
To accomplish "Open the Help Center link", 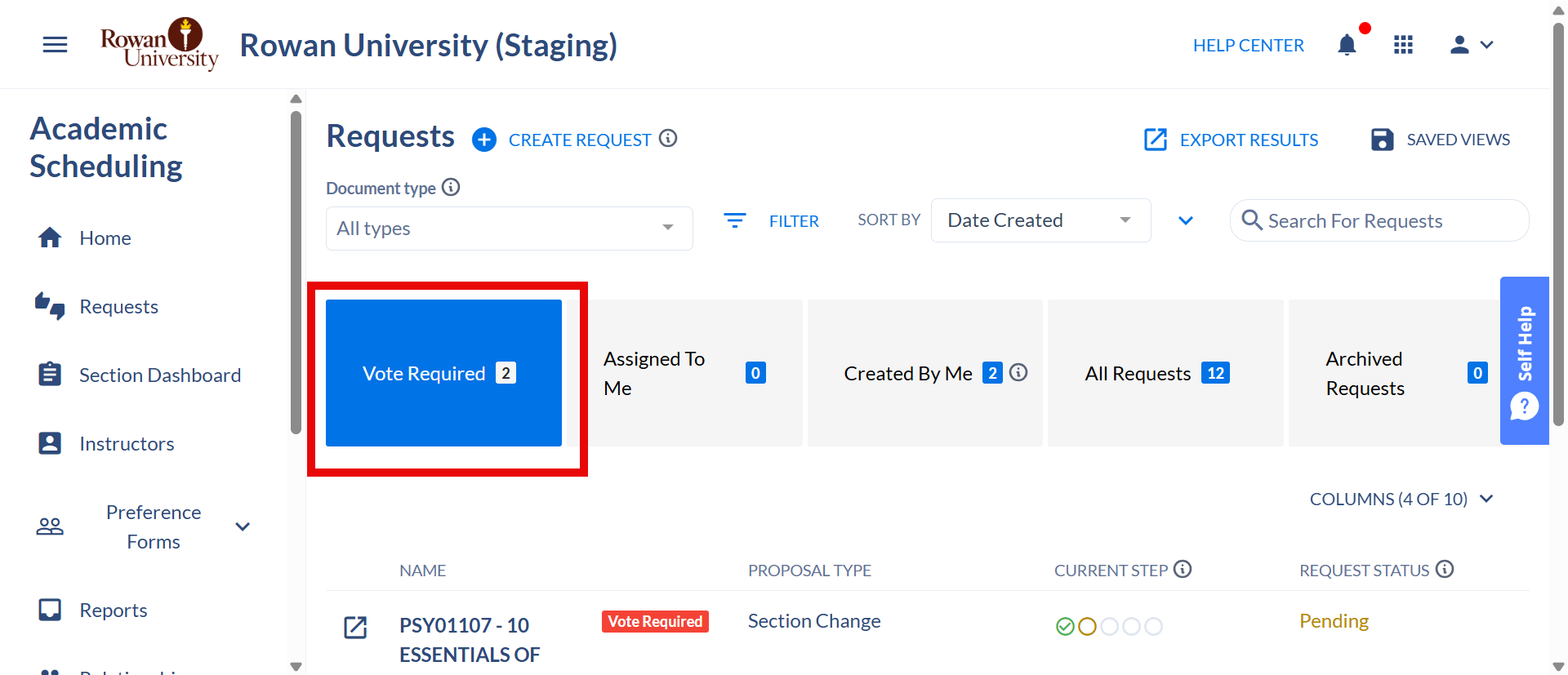I will pyautogui.click(x=1249, y=46).
